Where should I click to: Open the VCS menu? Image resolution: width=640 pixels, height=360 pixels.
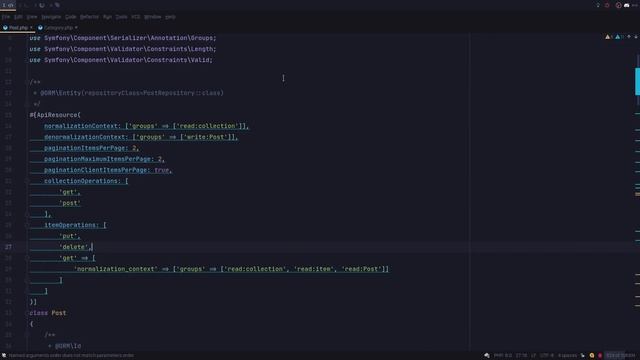coord(136,17)
